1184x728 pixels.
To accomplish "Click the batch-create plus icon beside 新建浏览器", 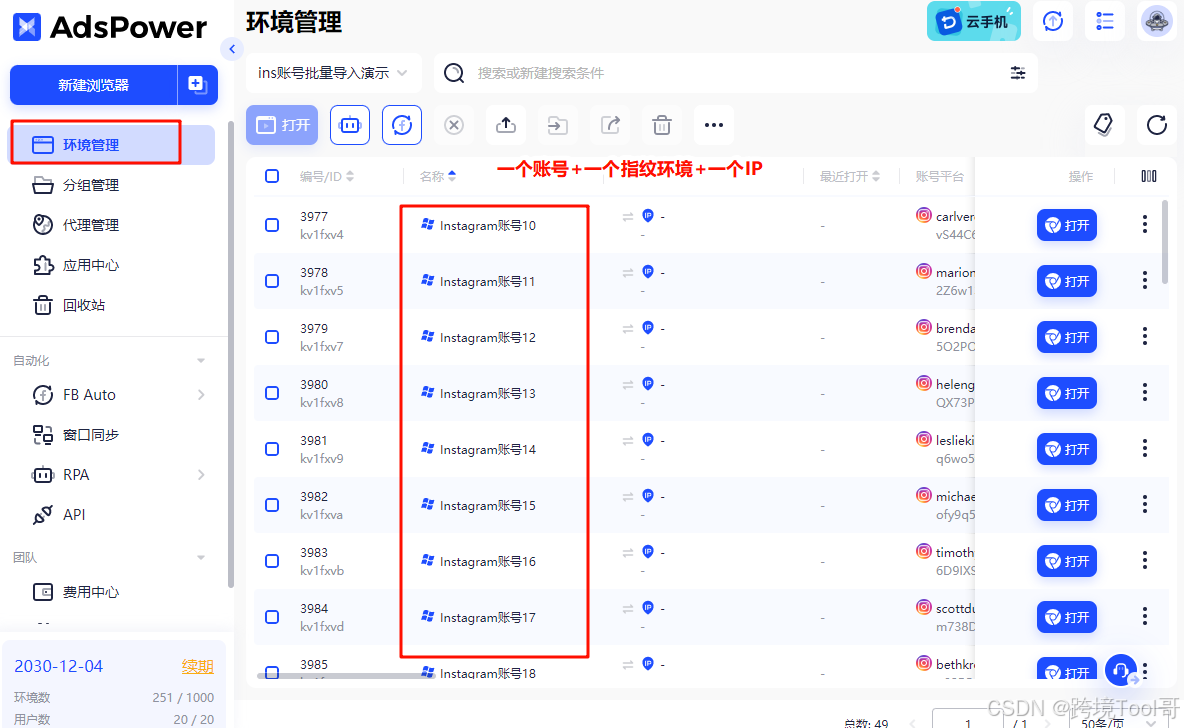I will pyautogui.click(x=197, y=85).
